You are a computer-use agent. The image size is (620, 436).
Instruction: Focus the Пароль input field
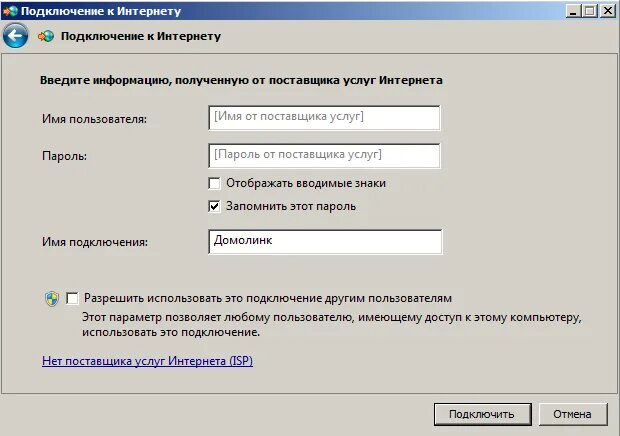[324, 156]
